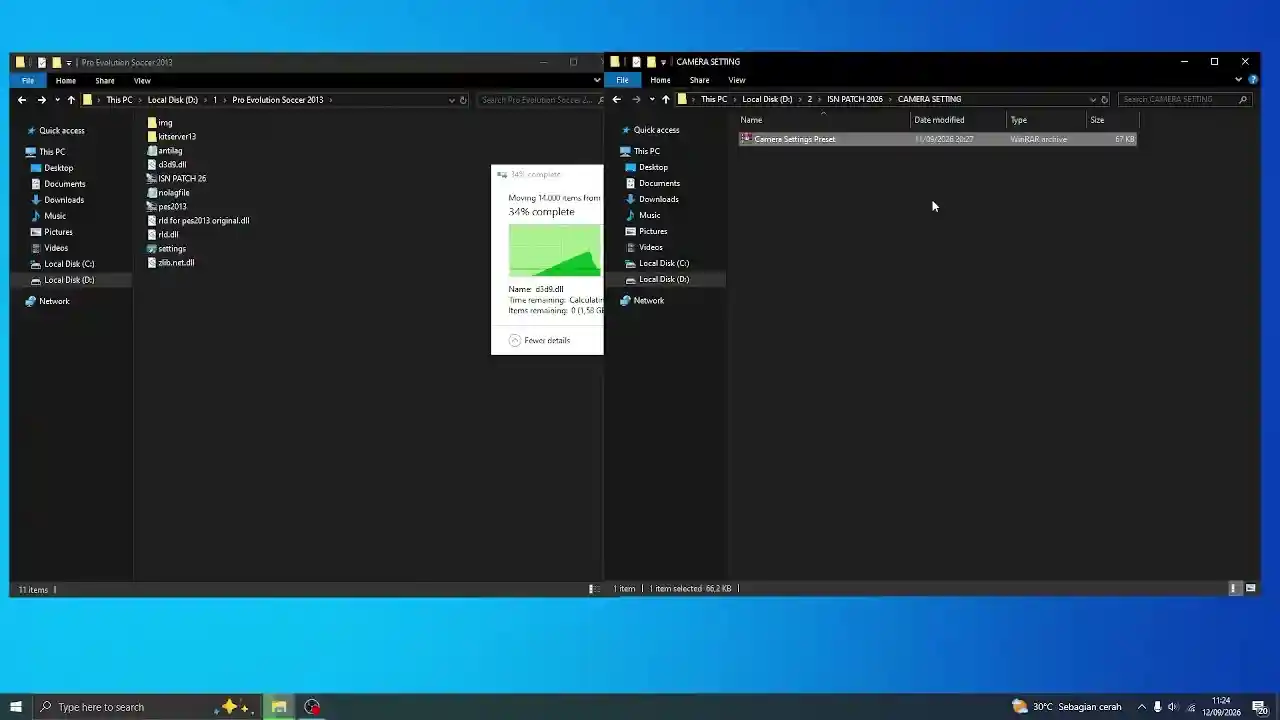Refresh the CAMERA SETTING folder view
Image resolution: width=1280 pixels, height=720 pixels.
pos(1104,99)
